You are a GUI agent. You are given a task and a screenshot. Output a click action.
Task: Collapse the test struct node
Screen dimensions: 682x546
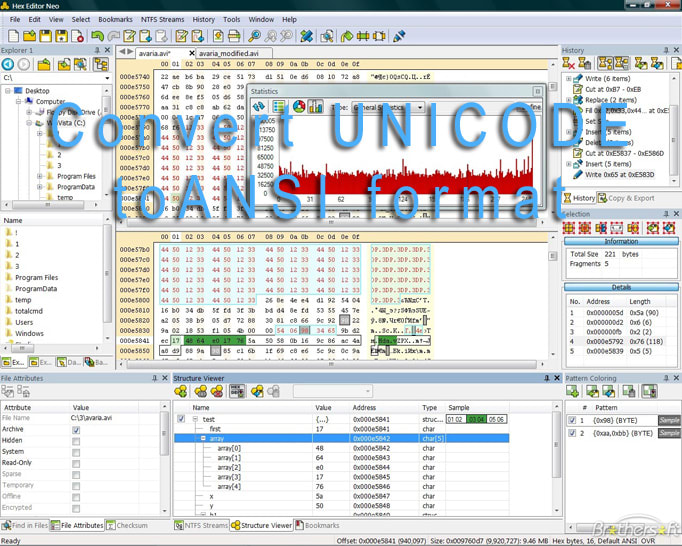pos(195,419)
